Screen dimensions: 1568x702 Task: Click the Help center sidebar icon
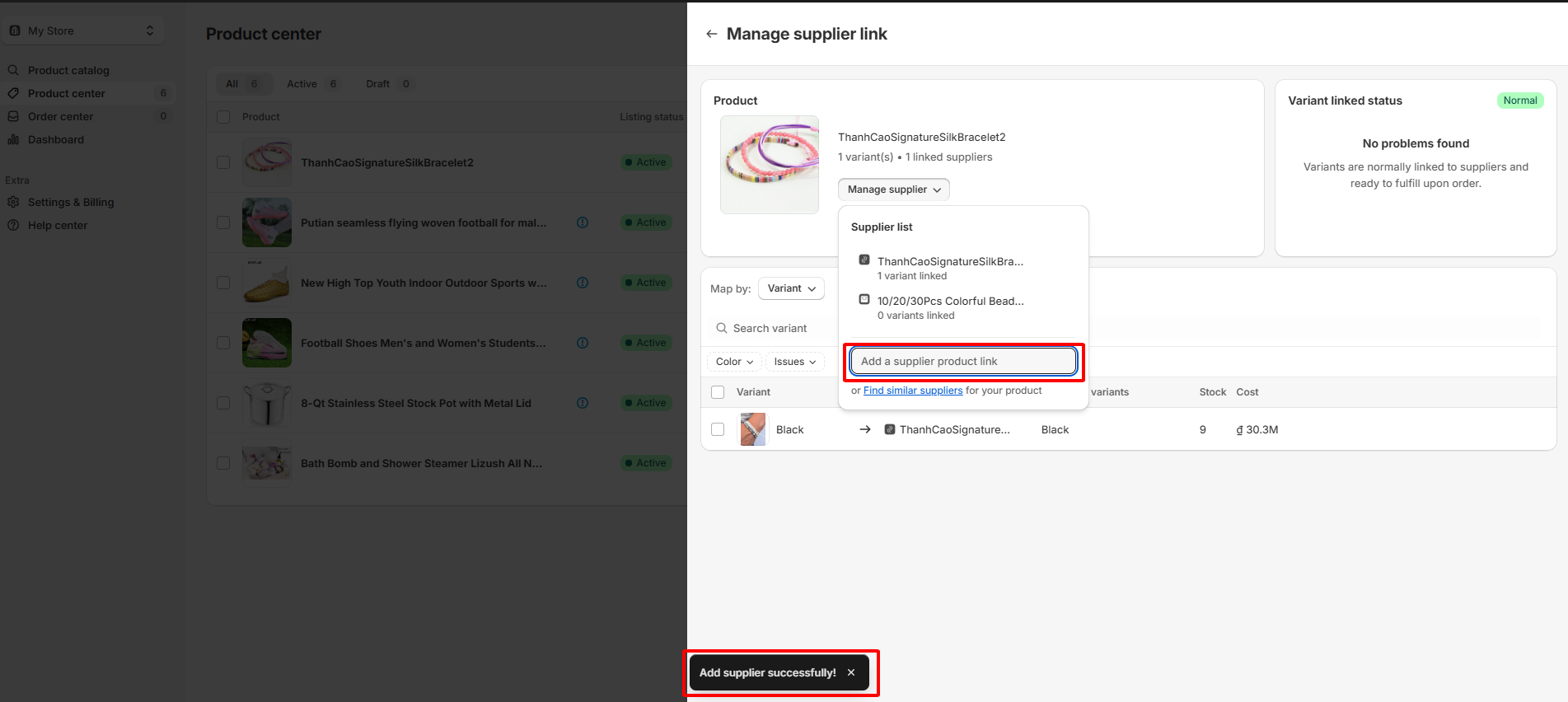coord(13,225)
